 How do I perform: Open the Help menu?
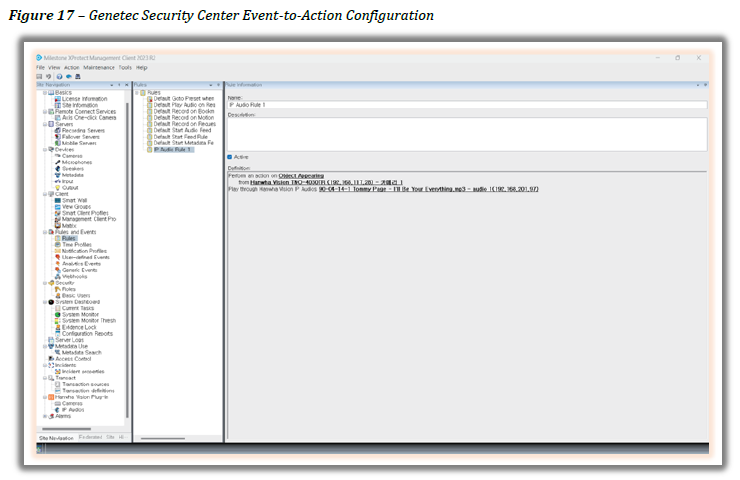point(142,67)
